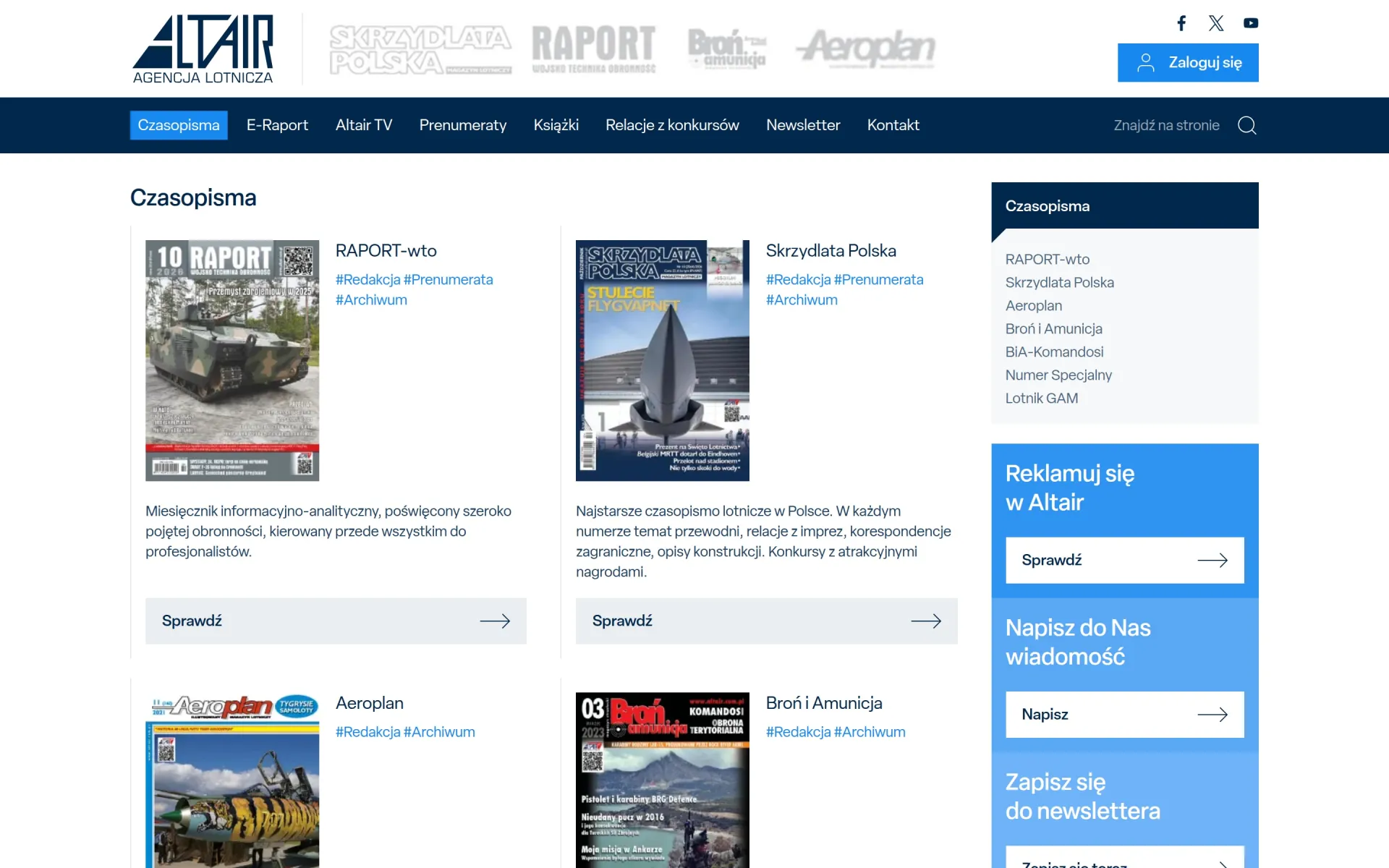This screenshot has width=1389, height=868.
Task: Open the Aeroplan magazine cover thumbnail
Action: pyautogui.click(x=232, y=780)
